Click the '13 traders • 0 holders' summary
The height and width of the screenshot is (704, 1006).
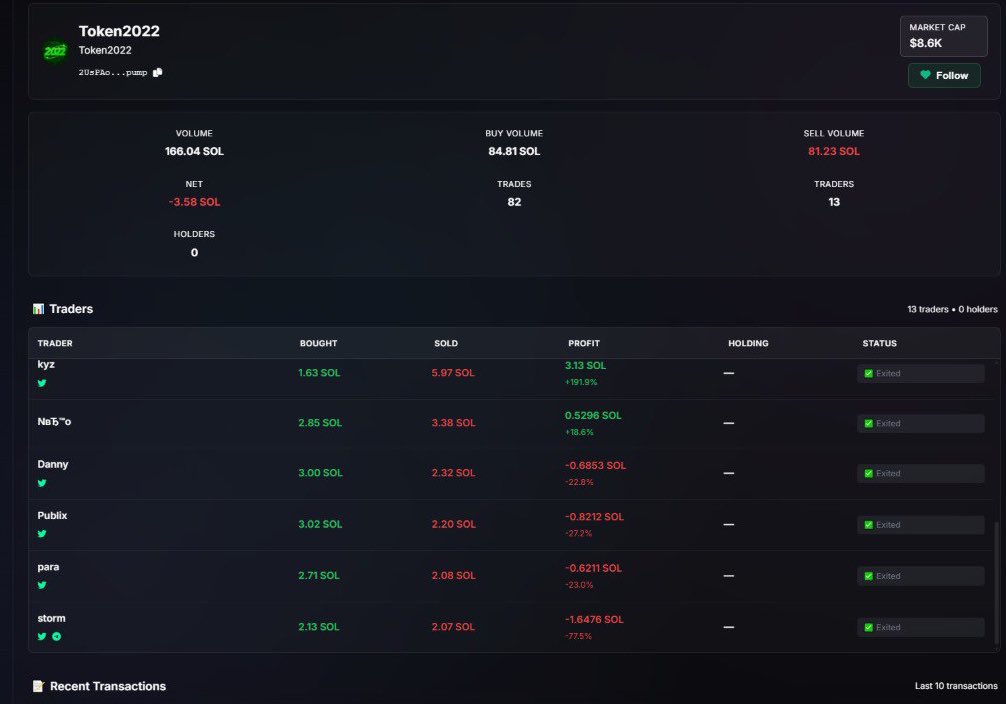coord(952,309)
